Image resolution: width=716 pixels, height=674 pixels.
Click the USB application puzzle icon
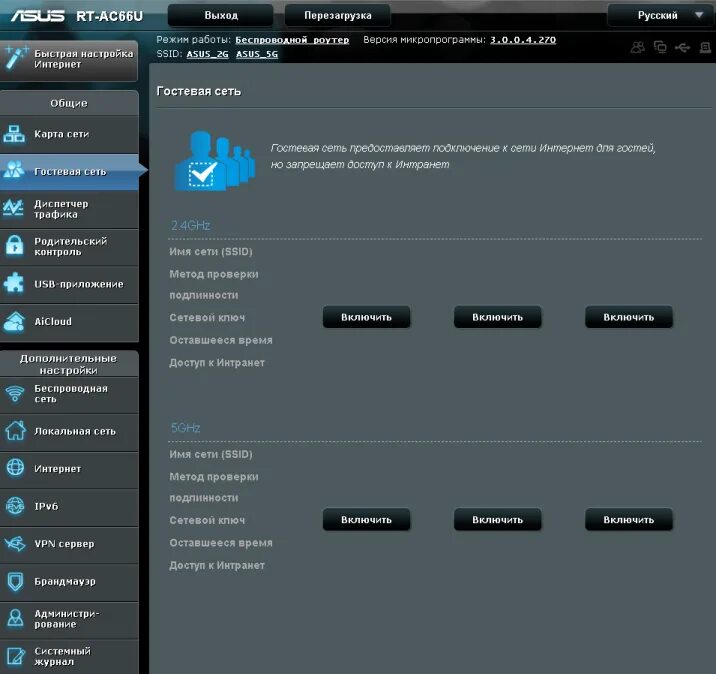point(14,283)
